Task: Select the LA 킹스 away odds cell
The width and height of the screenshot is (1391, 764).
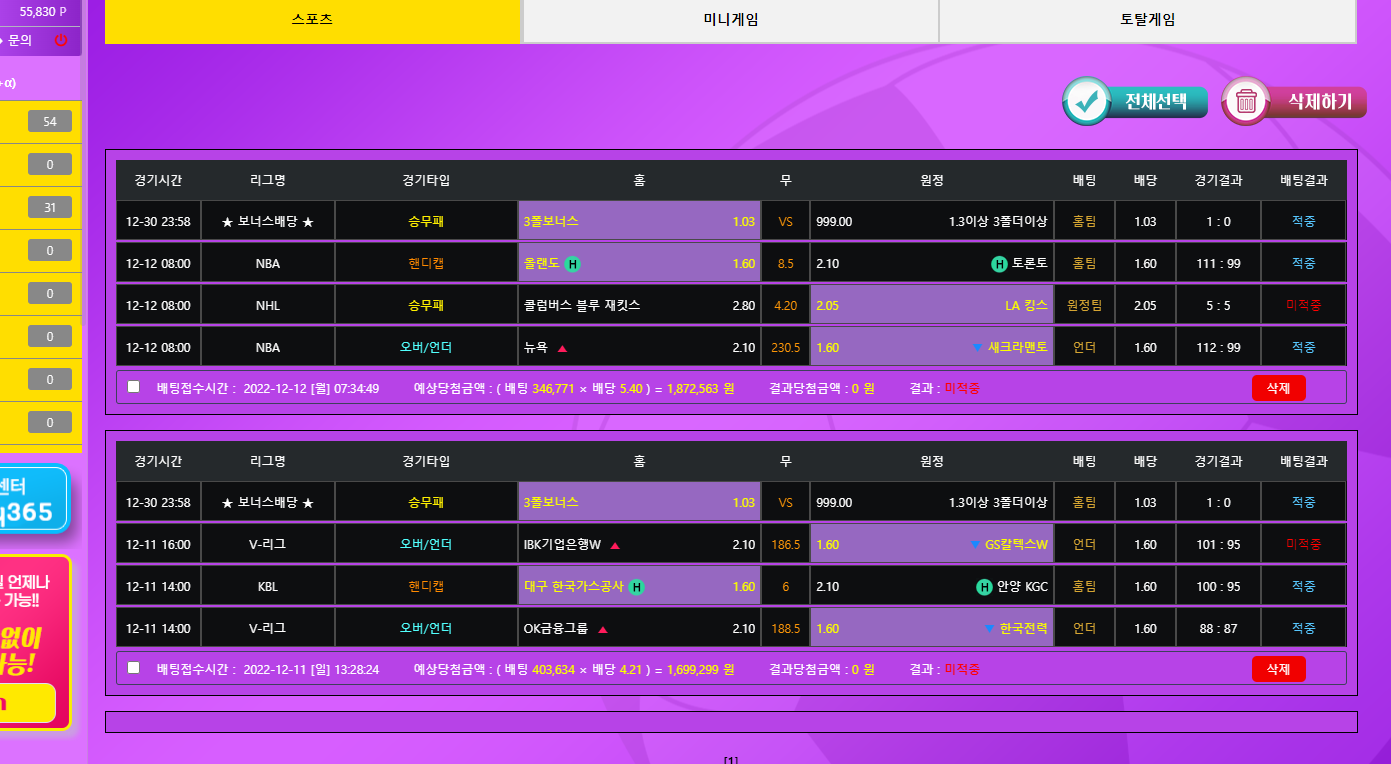Action: pos(931,306)
